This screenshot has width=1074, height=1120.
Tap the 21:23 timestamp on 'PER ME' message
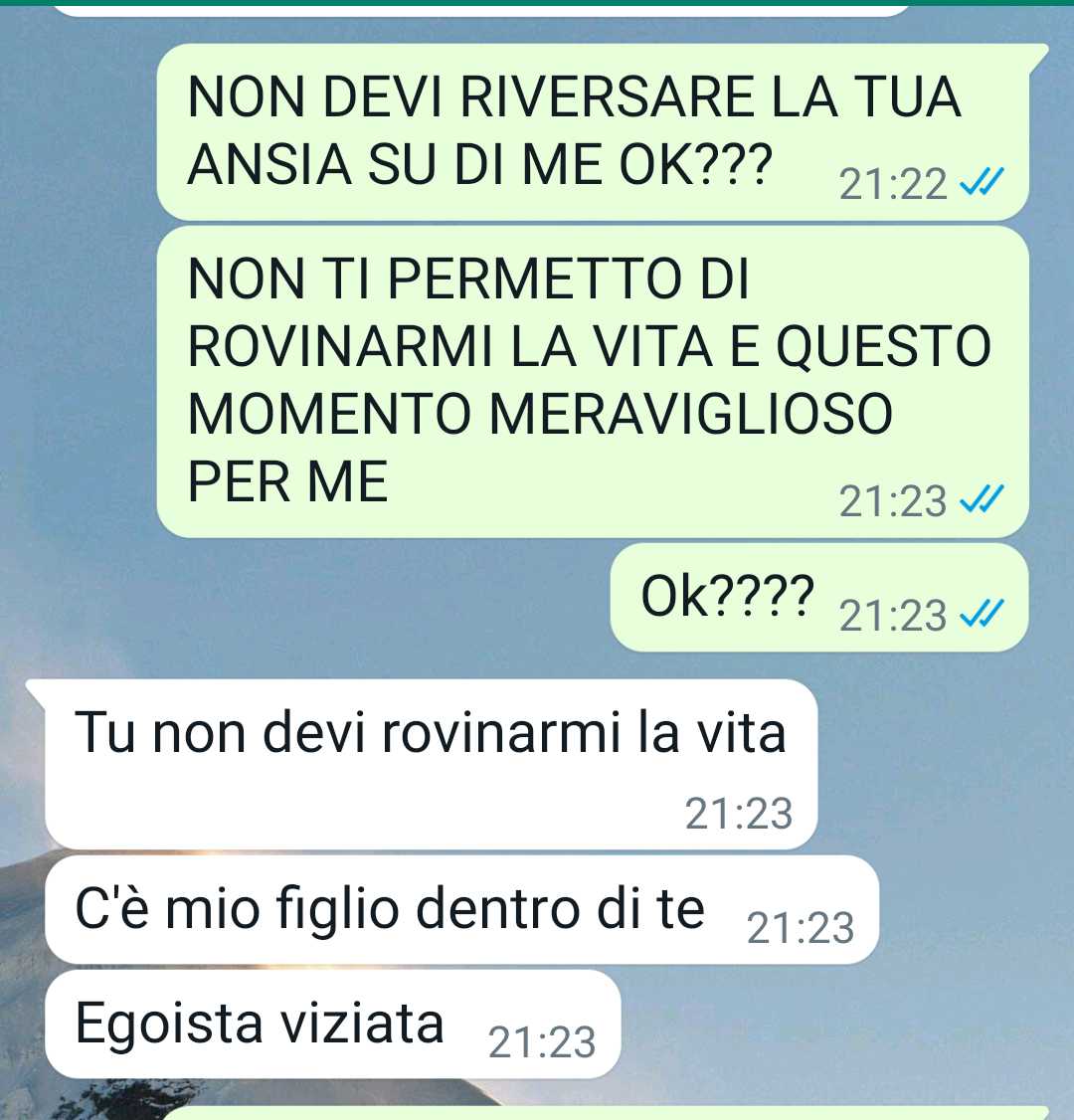pos(893,501)
